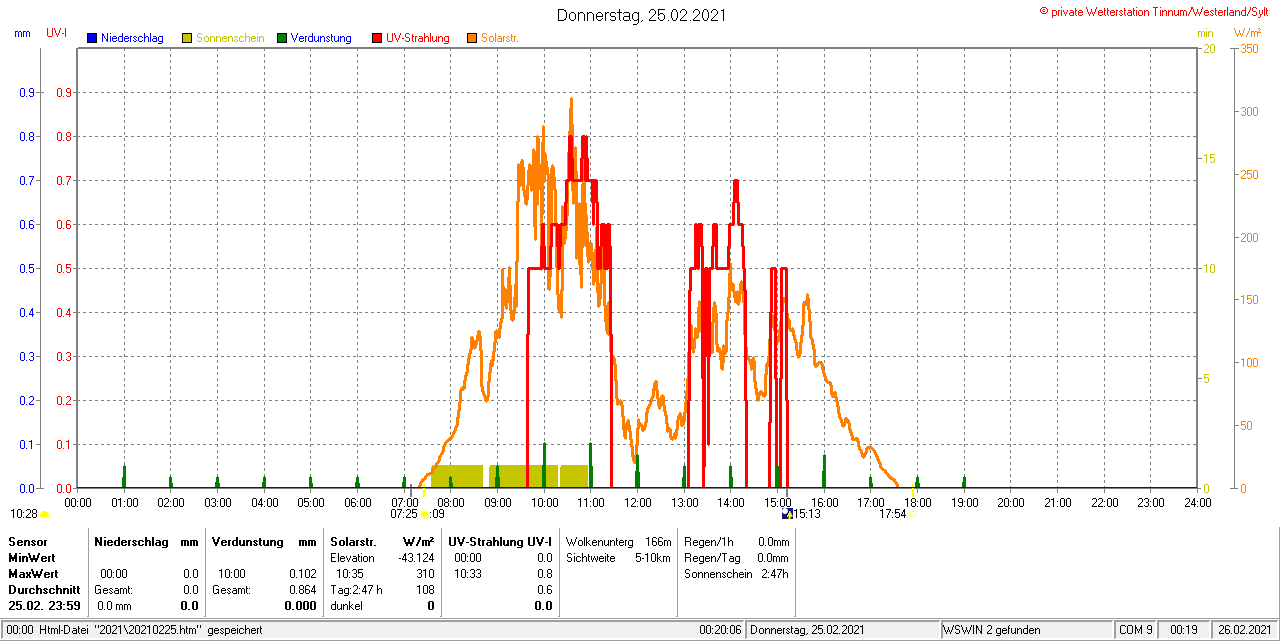
Task: Click the UV max time 10:33
Action: [468, 574]
